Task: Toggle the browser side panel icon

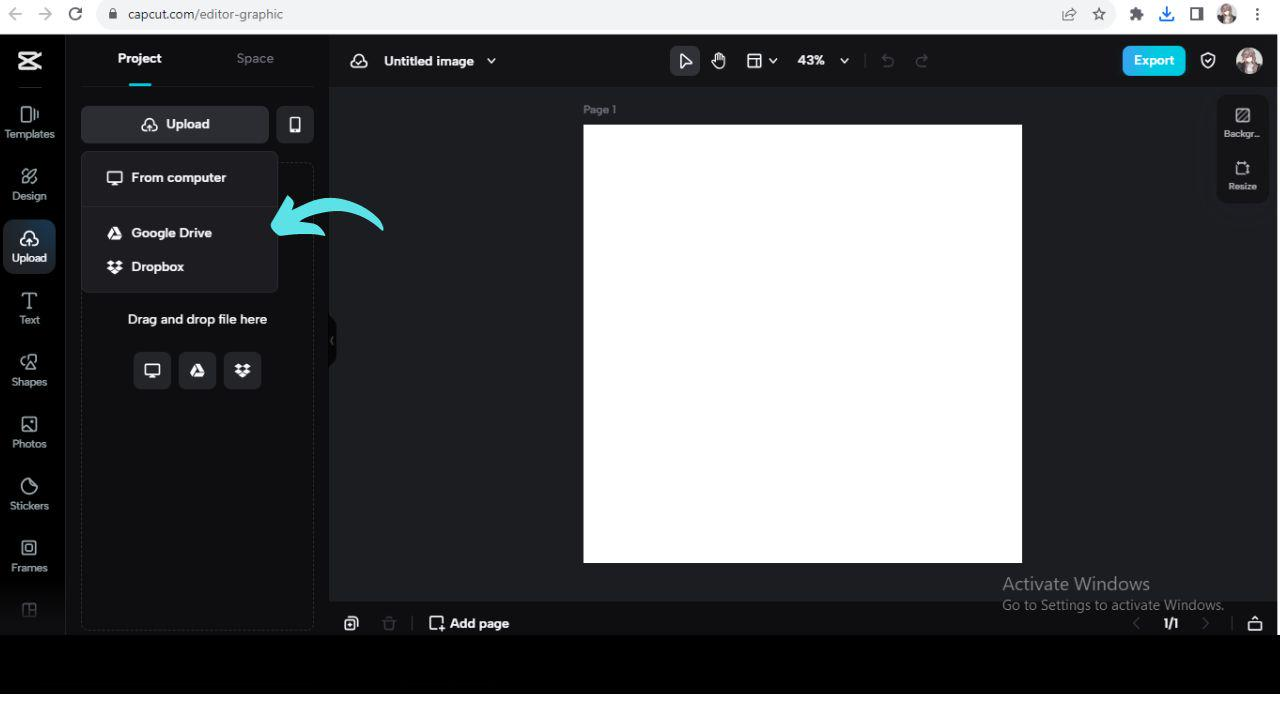Action: coord(1196,14)
